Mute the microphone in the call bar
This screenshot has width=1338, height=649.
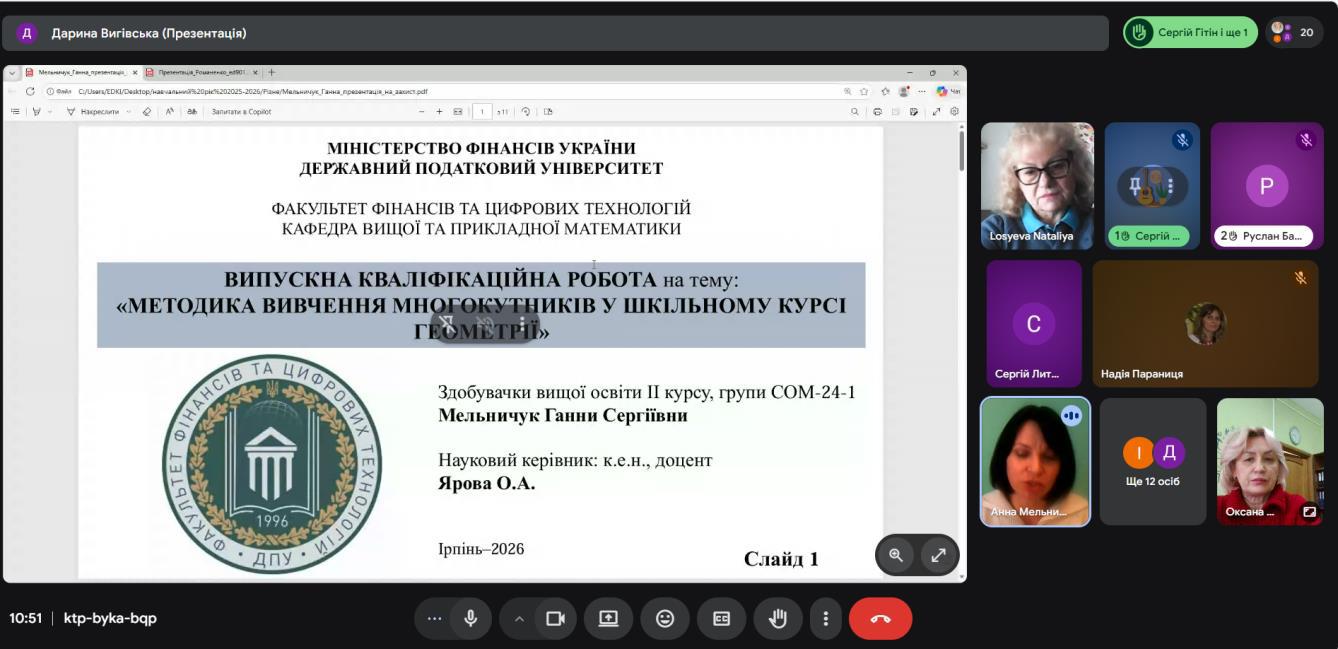470,618
